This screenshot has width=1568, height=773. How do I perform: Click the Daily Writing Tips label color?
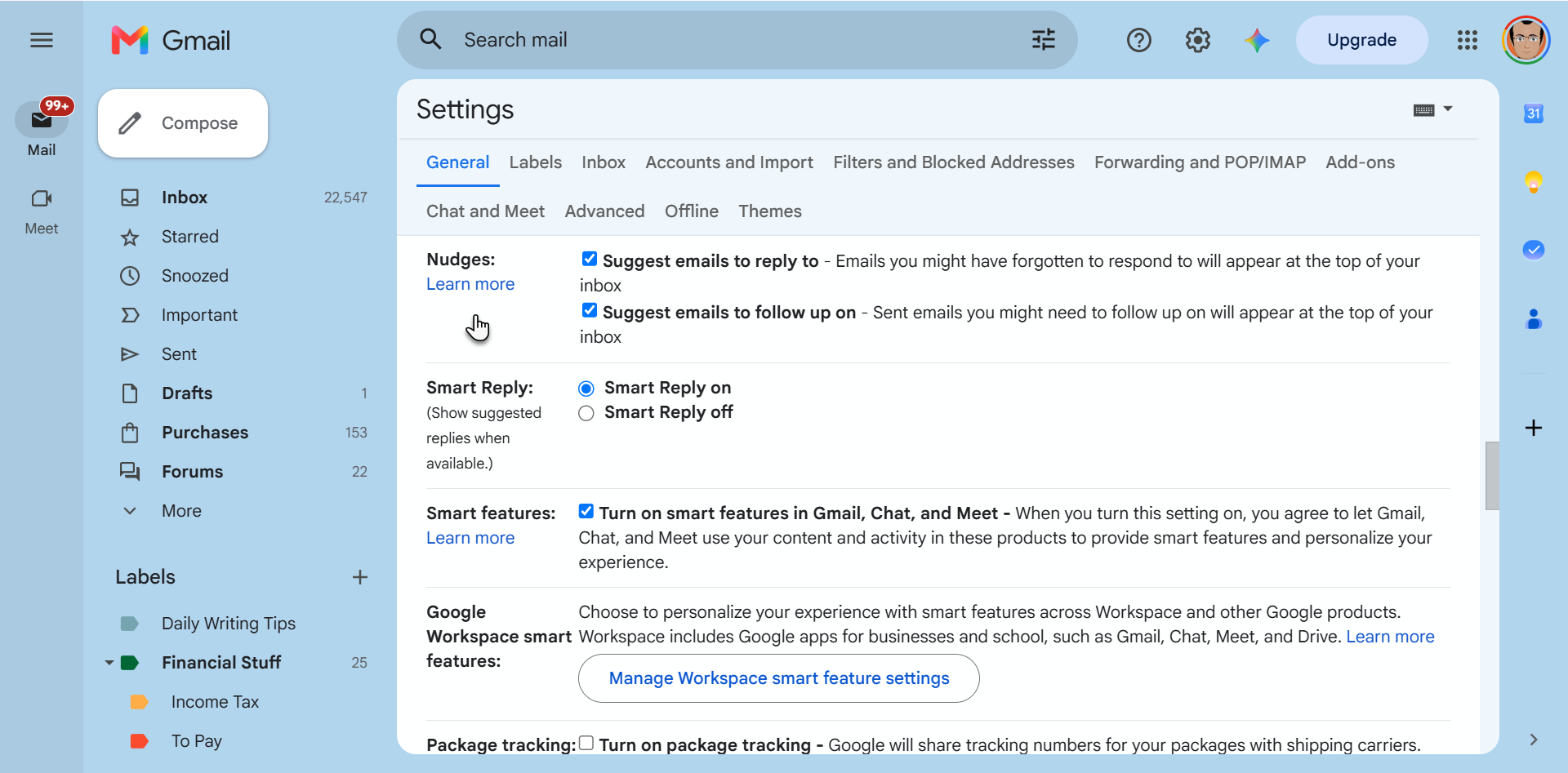coord(130,624)
